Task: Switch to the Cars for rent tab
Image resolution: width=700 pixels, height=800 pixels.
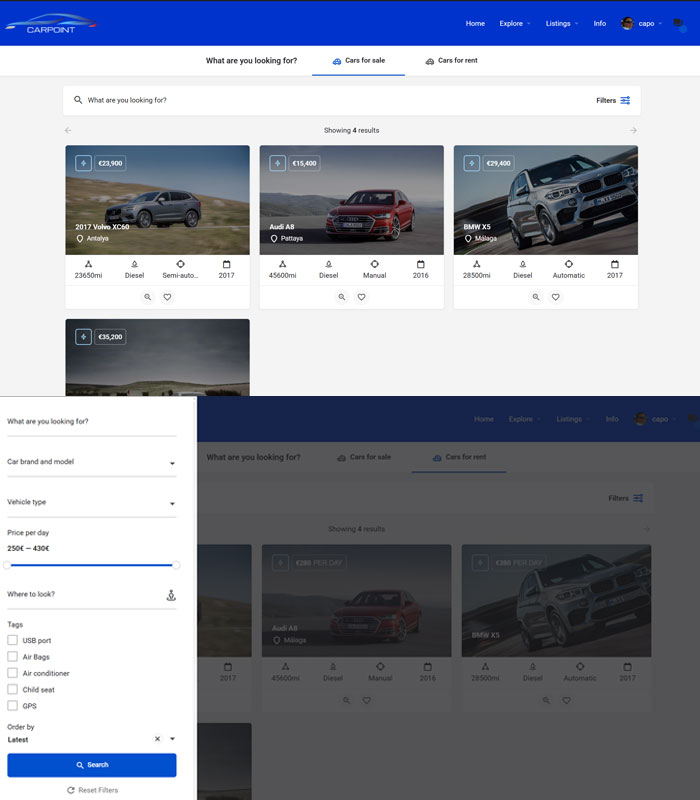Action: [x=451, y=61]
